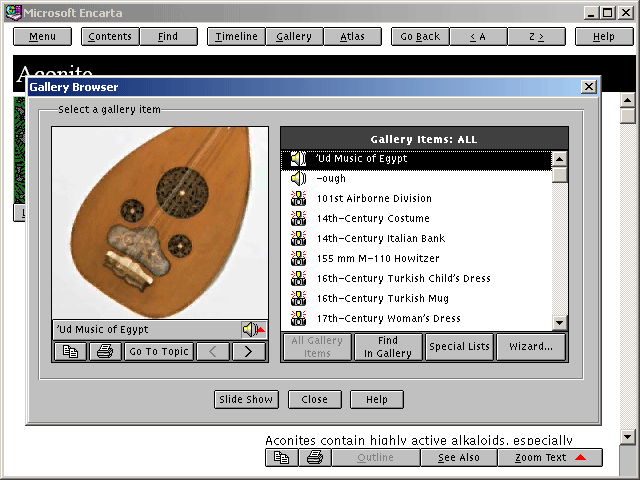Open Help in the main toolbar
640x480 pixels.
pyautogui.click(x=604, y=37)
